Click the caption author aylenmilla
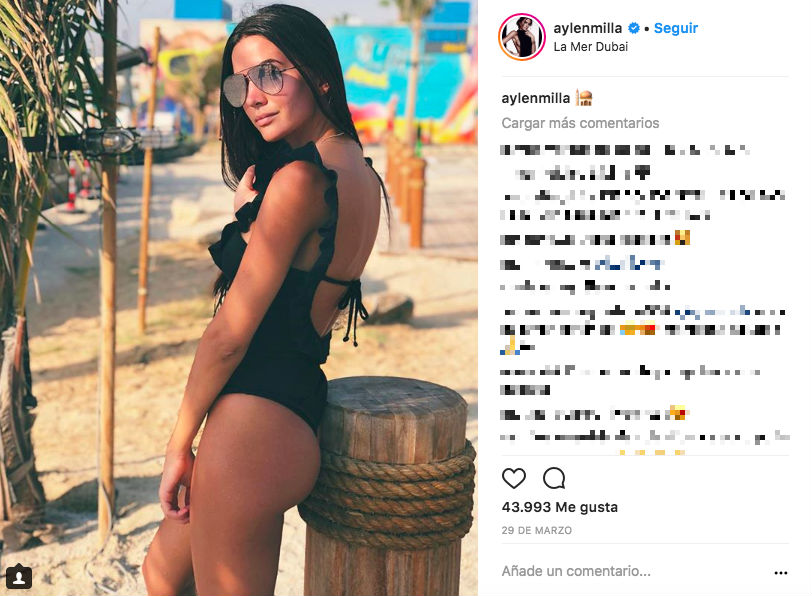The width and height of the screenshot is (812, 596). pyautogui.click(x=535, y=98)
